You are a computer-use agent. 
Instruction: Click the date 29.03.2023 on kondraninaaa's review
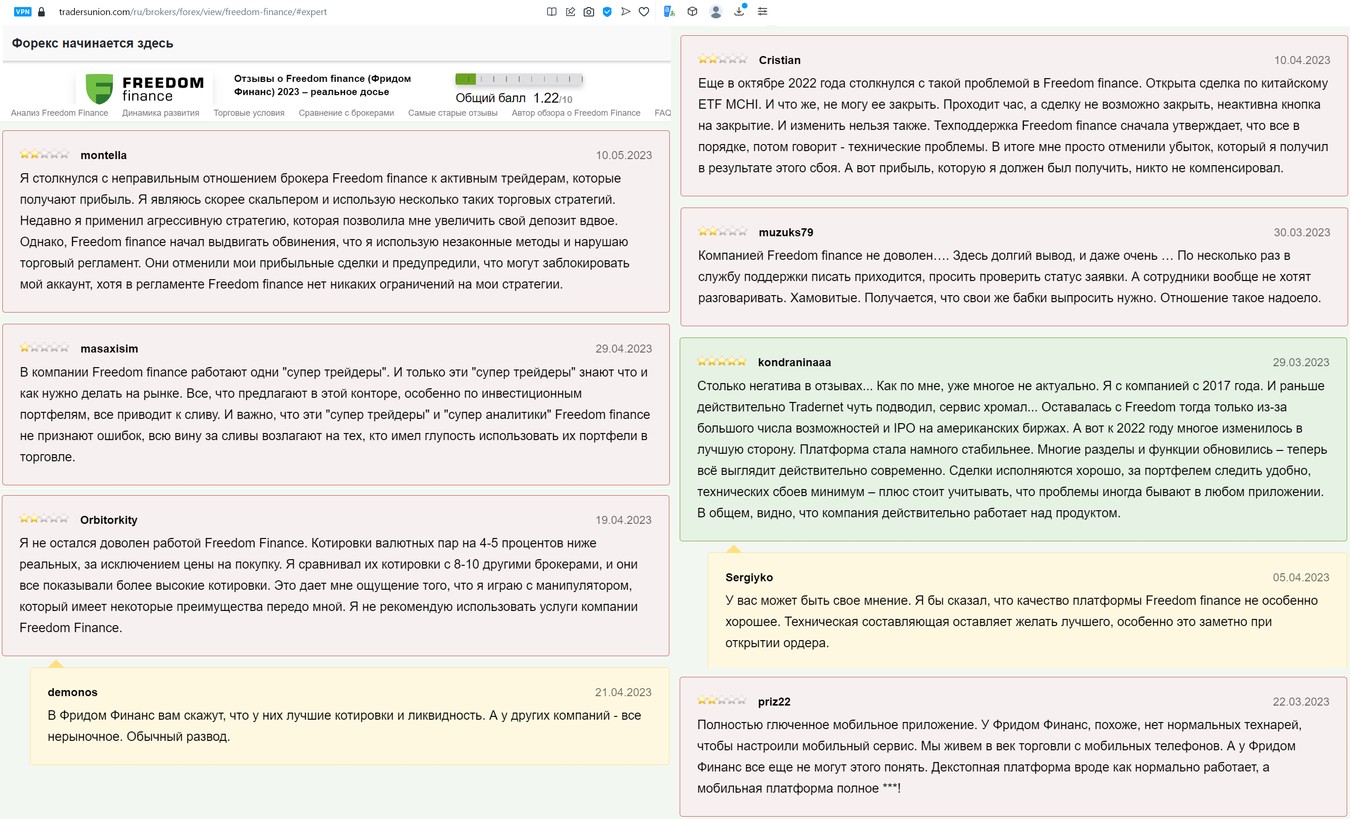pos(1301,362)
